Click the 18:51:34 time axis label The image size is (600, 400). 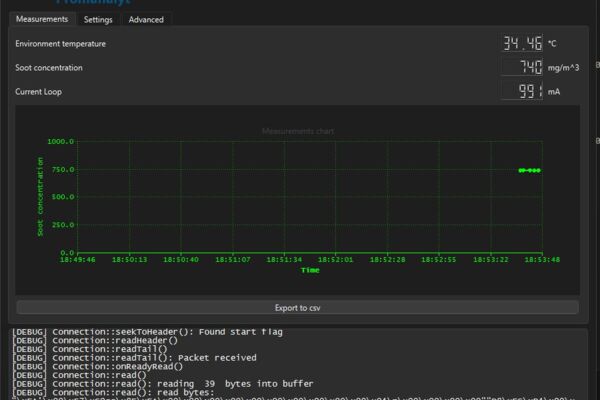(x=284, y=260)
